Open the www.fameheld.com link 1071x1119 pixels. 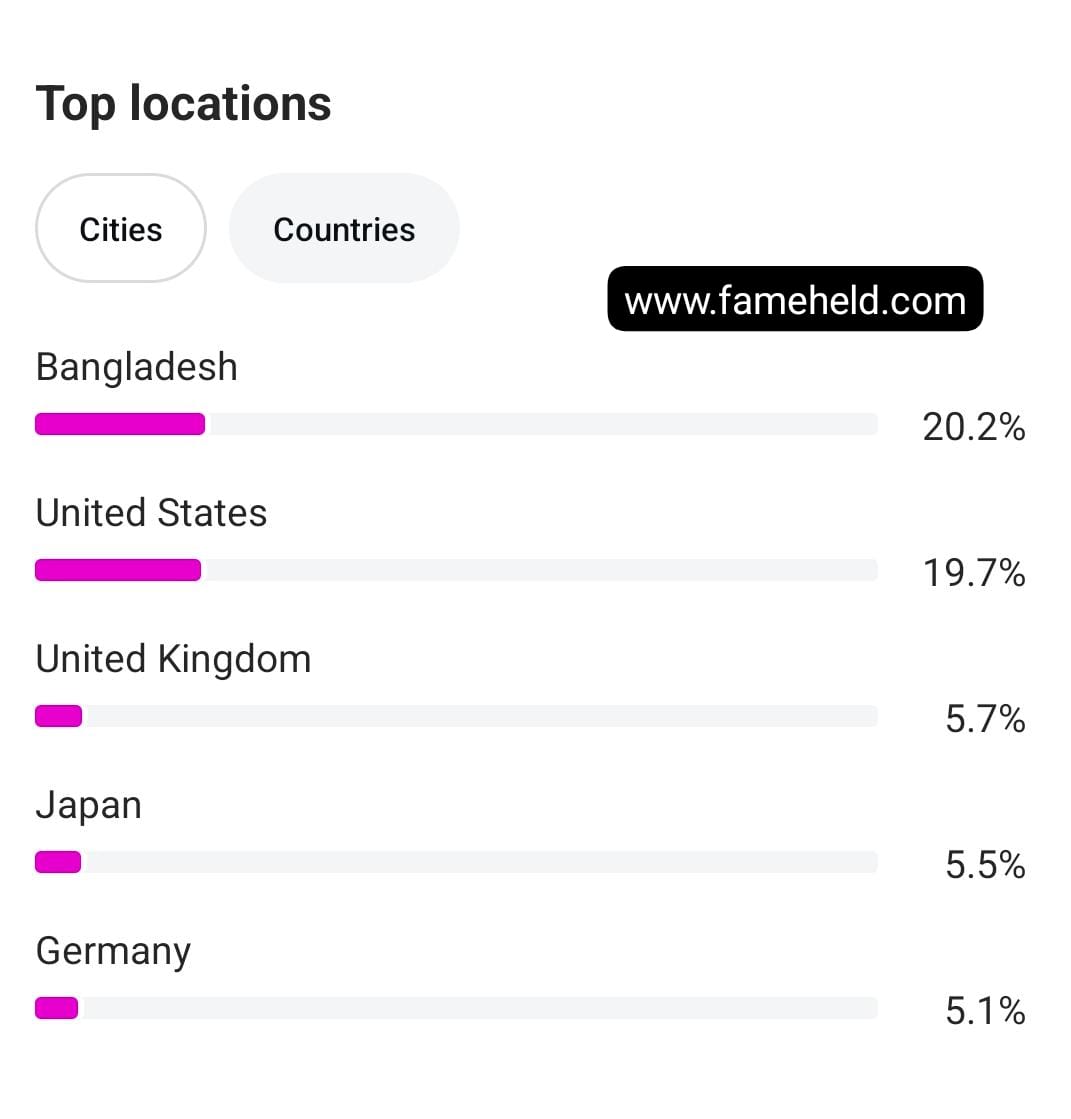(x=795, y=299)
